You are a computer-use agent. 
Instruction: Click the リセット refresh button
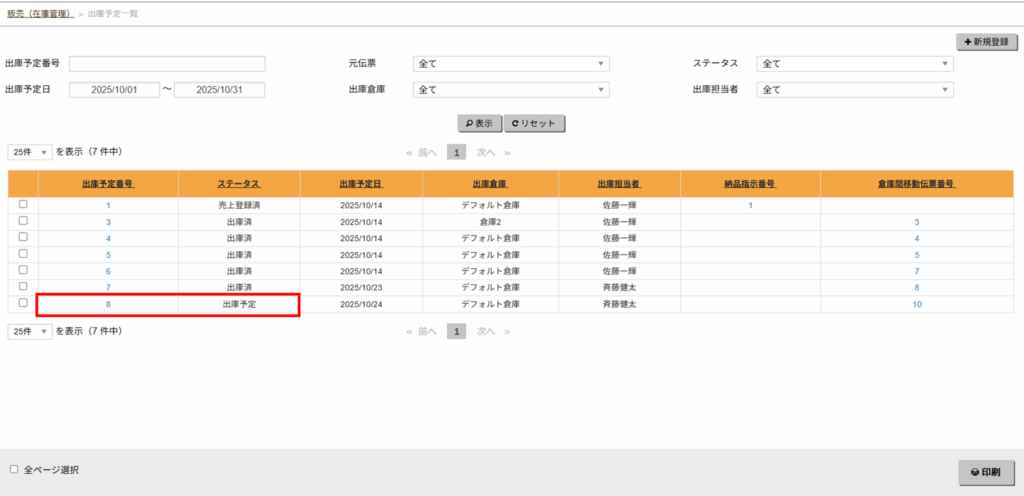pos(535,124)
